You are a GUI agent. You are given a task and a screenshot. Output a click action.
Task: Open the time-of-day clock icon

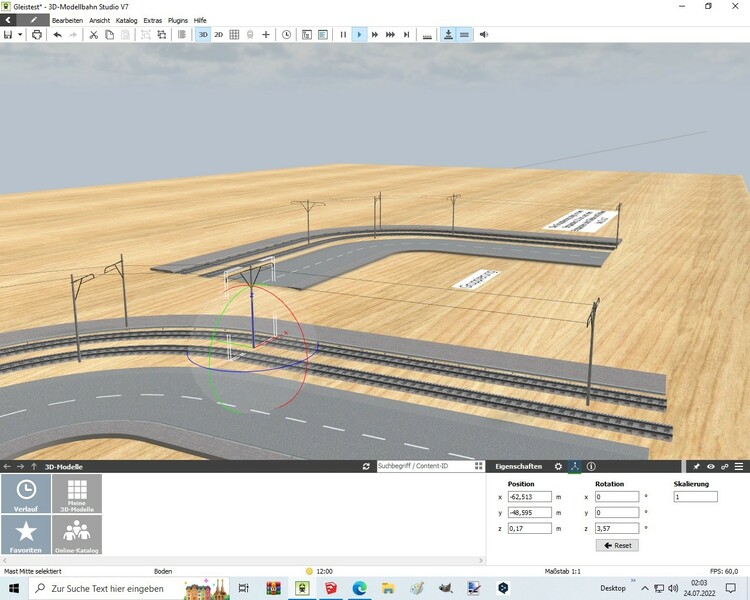click(287, 34)
